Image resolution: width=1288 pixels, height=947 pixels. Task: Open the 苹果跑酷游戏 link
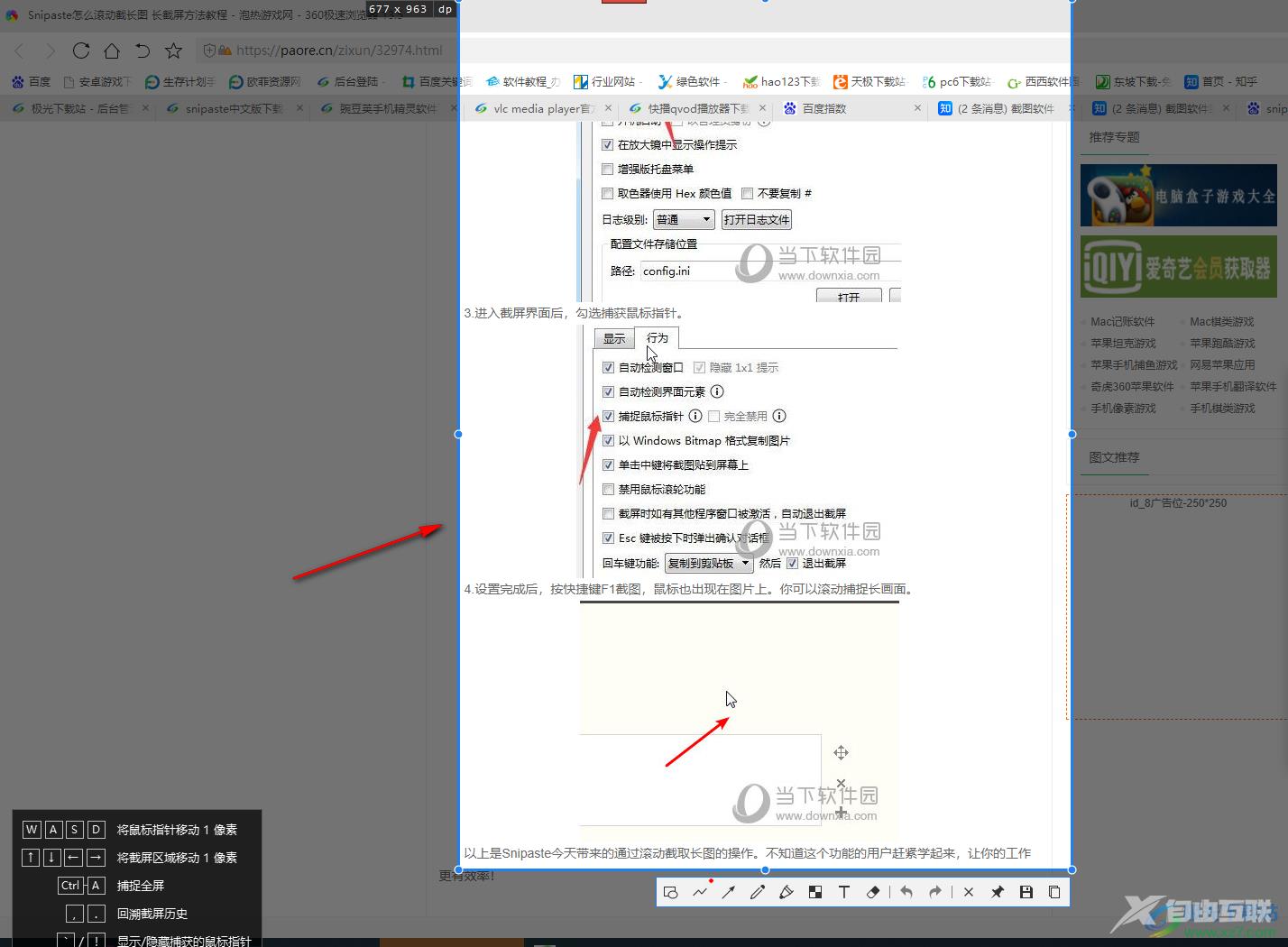tap(1223, 344)
